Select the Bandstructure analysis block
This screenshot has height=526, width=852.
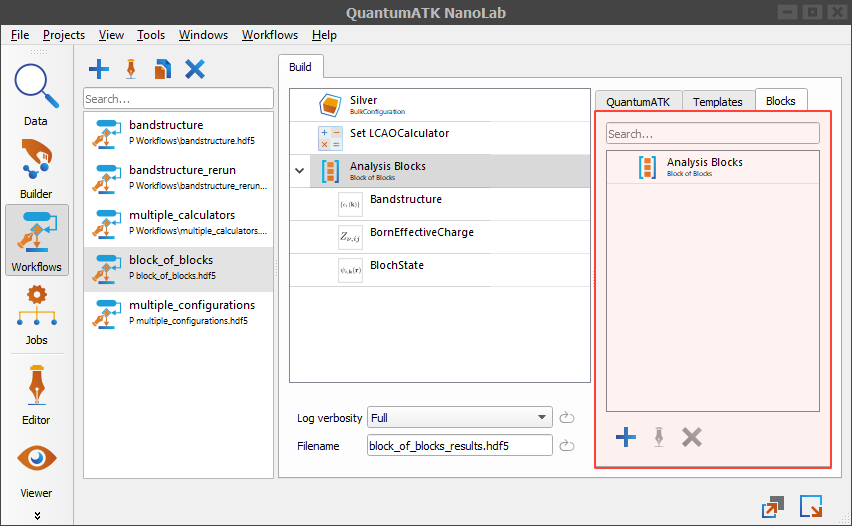[440, 204]
